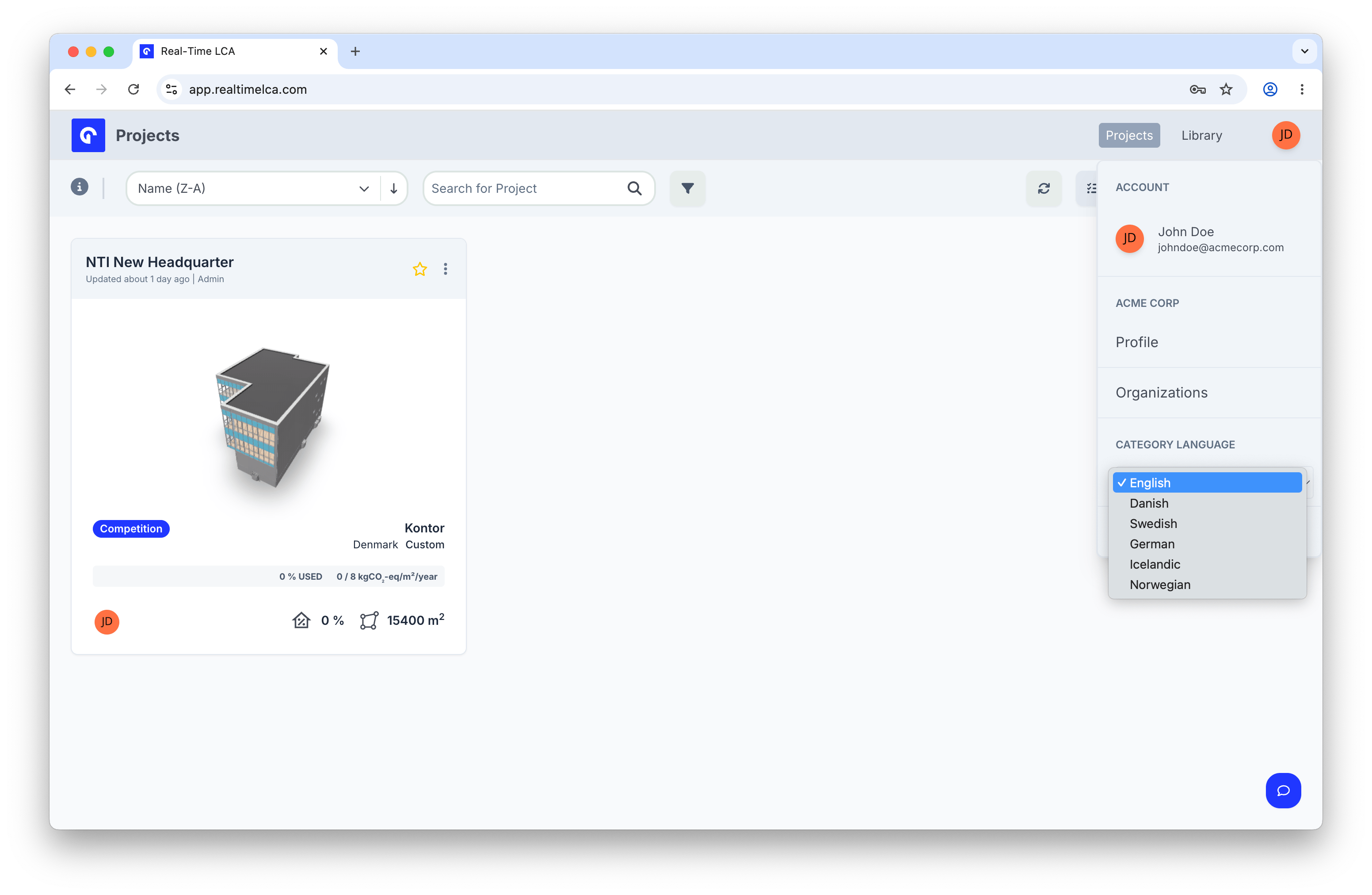The height and width of the screenshot is (895, 1372).
Task: Open the info icon beside sort dropdown
Action: (x=80, y=187)
